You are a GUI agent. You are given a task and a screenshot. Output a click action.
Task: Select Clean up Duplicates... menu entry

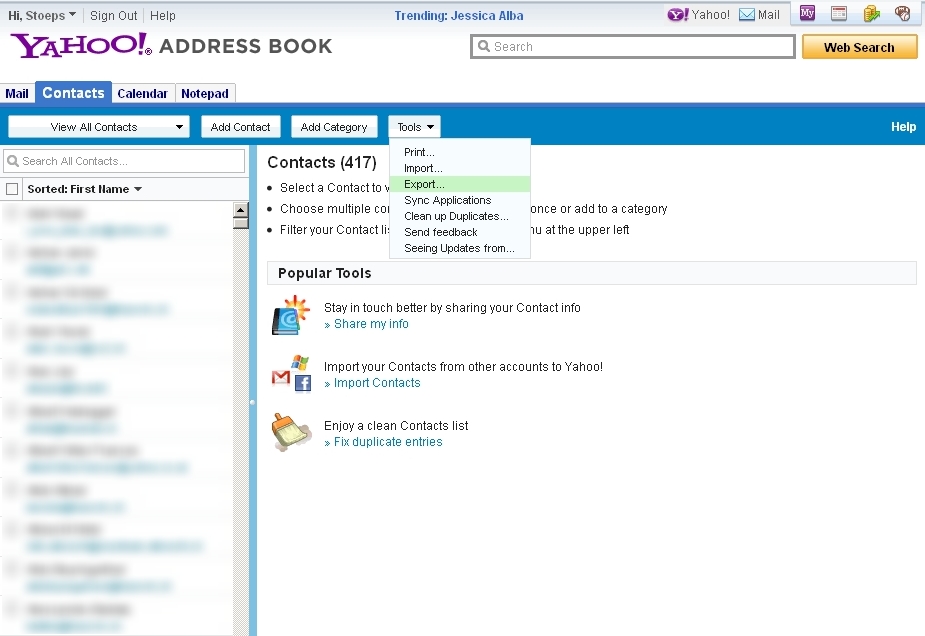pyautogui.click(x=456, y=216)
